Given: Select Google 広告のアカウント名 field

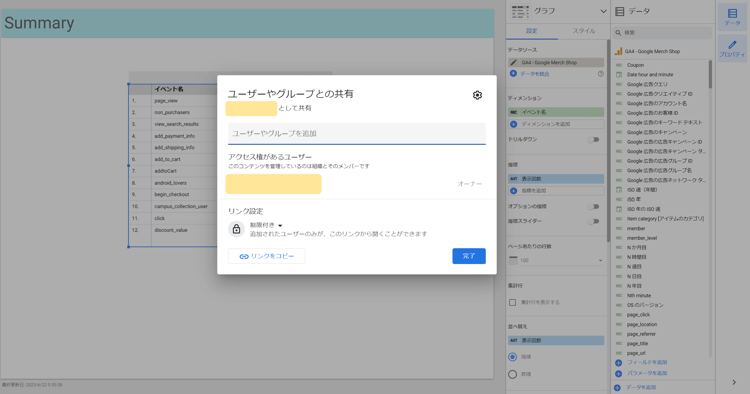Looking at the screenshot, I should click(x=657, y=103).
